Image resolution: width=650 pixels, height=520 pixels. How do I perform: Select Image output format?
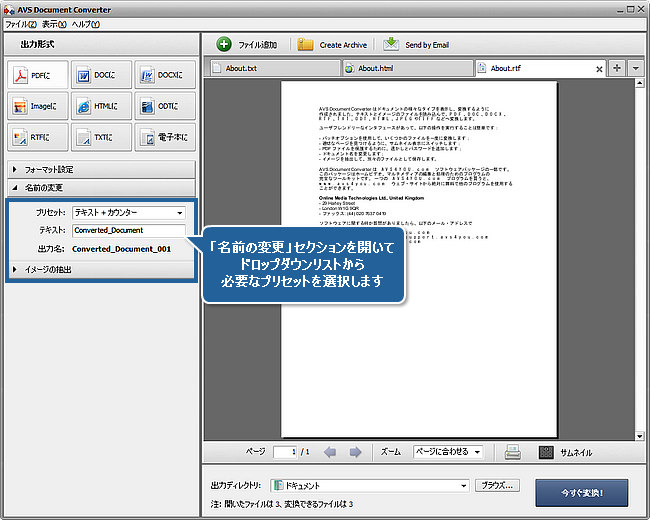[38, 106]
